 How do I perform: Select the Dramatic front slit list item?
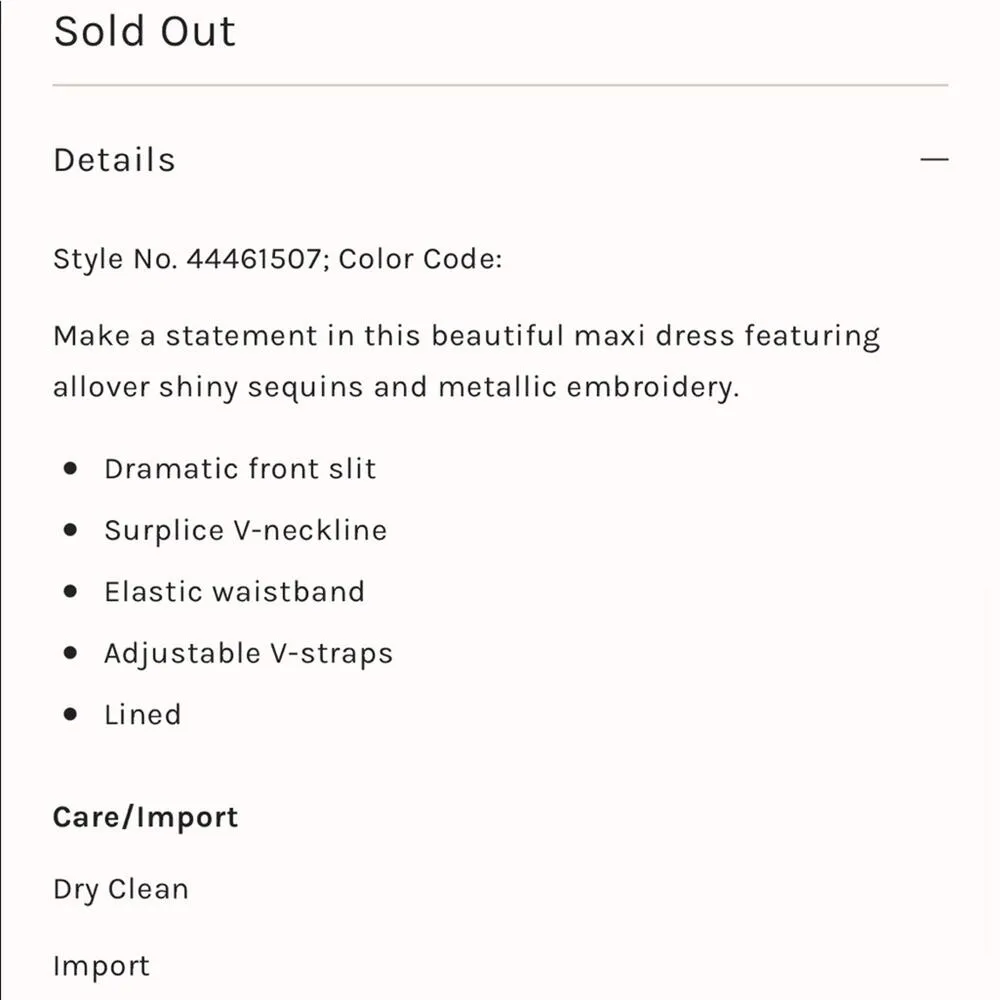click(240, 468)
